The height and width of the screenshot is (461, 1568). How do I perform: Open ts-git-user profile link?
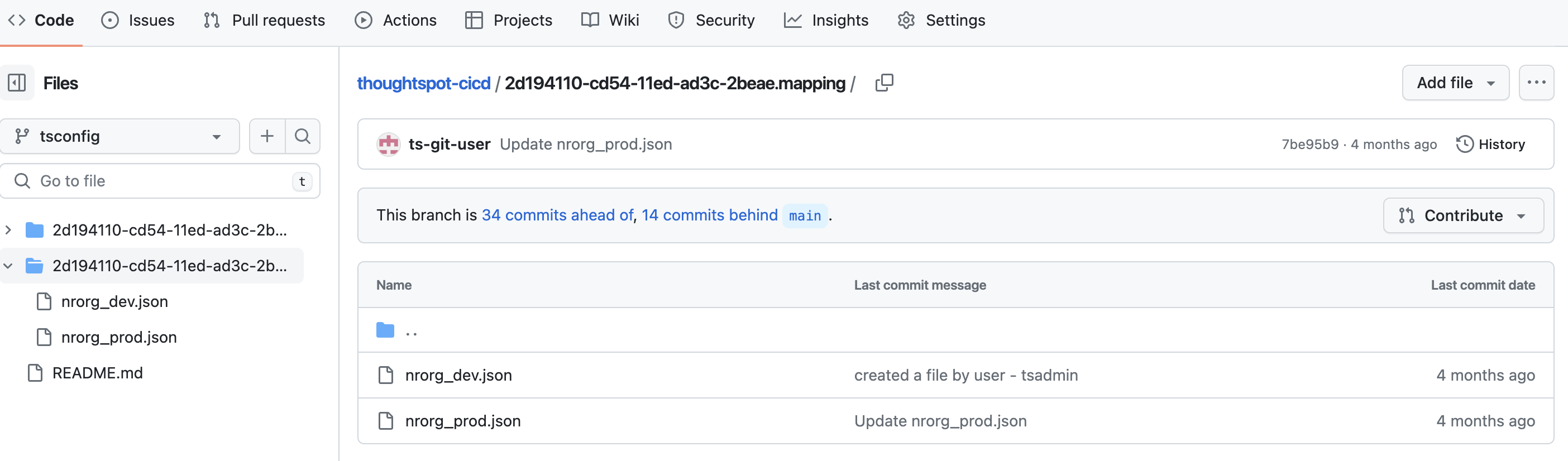tap(449, 144)
